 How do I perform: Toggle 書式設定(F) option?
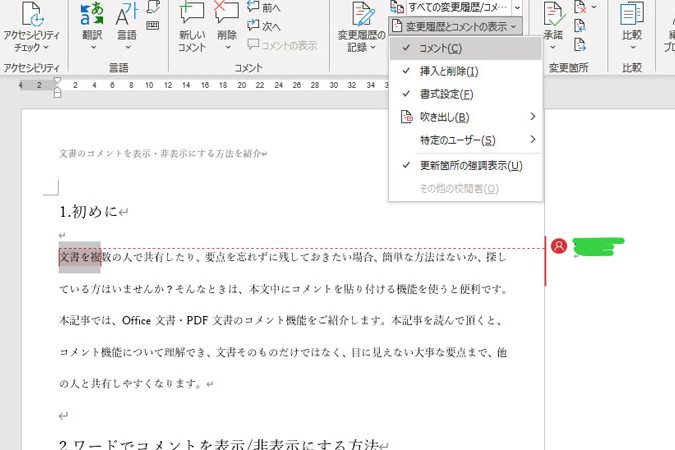(x=465, y=94)
